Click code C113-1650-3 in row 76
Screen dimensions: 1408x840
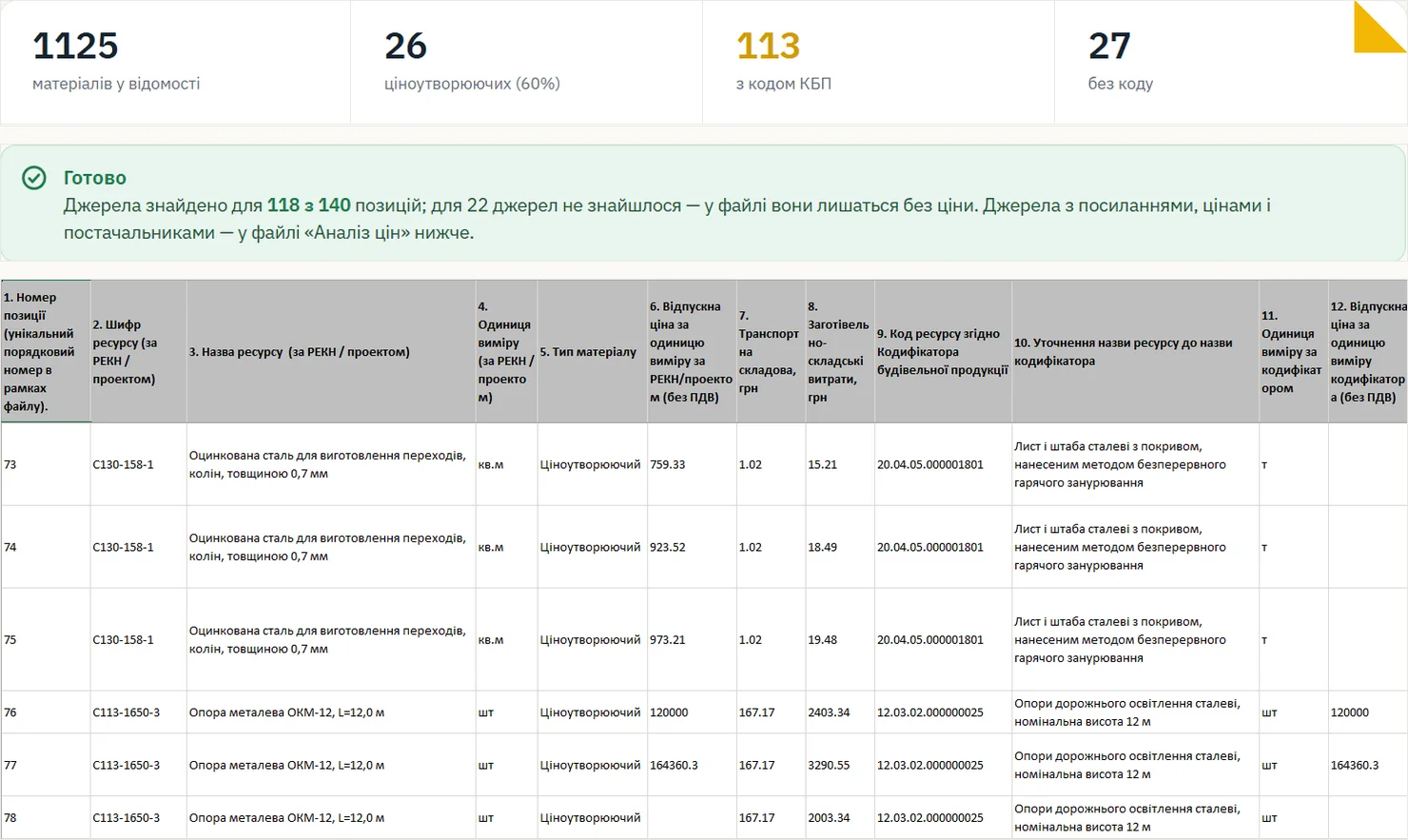click(x=139, y=712)
